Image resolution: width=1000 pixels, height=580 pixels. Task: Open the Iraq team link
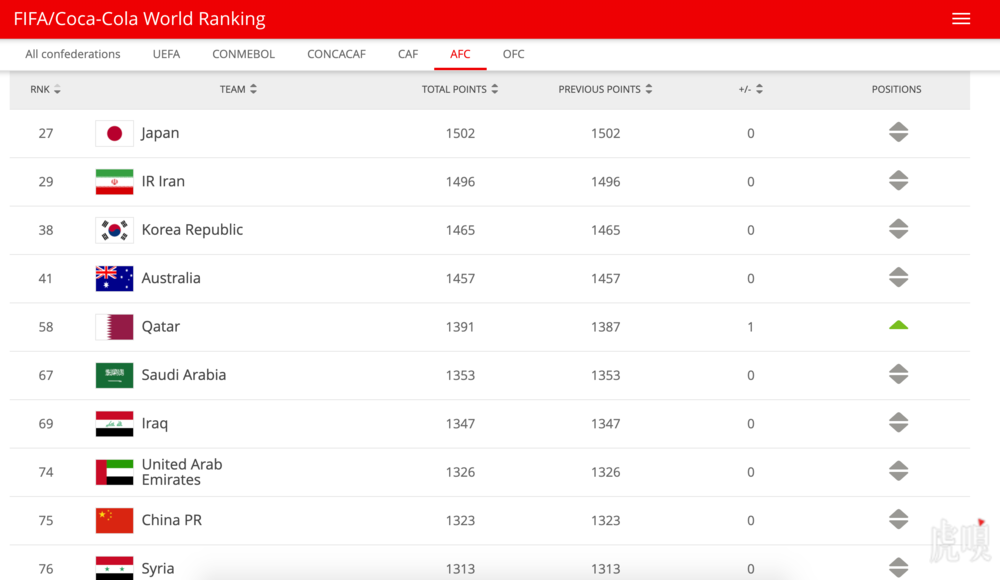tap(155, 424)
